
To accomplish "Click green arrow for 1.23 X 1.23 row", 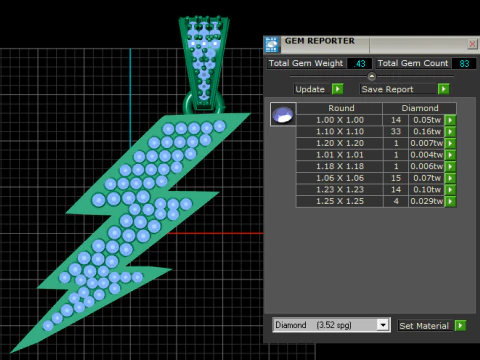I will tap(450, 190).
